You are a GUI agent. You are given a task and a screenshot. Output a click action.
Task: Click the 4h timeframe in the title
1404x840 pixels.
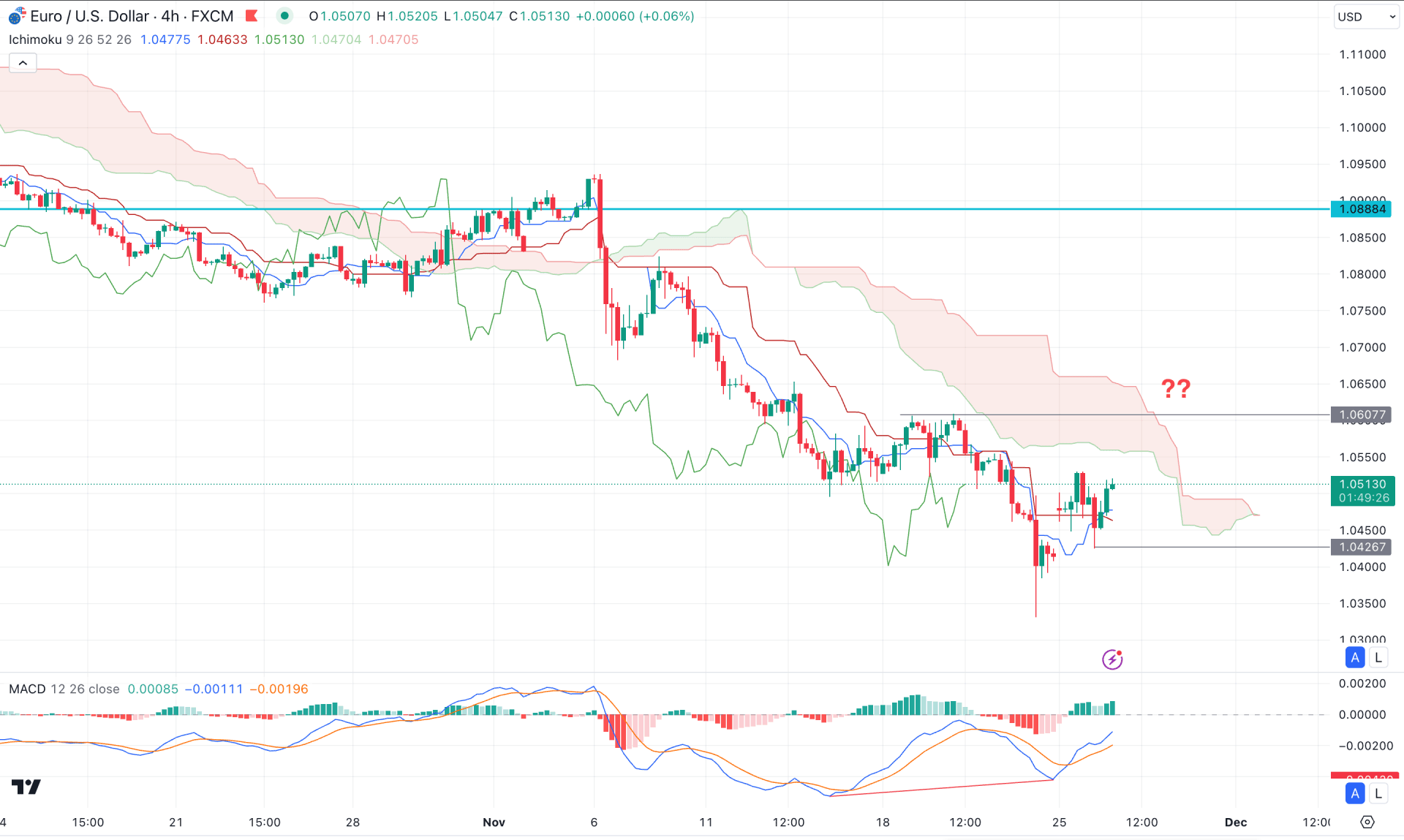pos(170,16)
